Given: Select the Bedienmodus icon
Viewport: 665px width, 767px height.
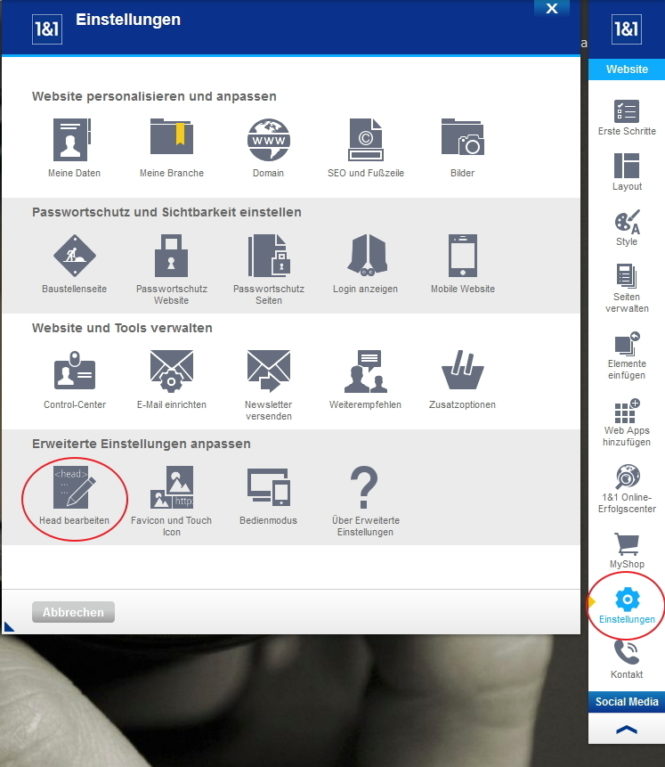Looking at the screenshot, I should coord(268,489).
